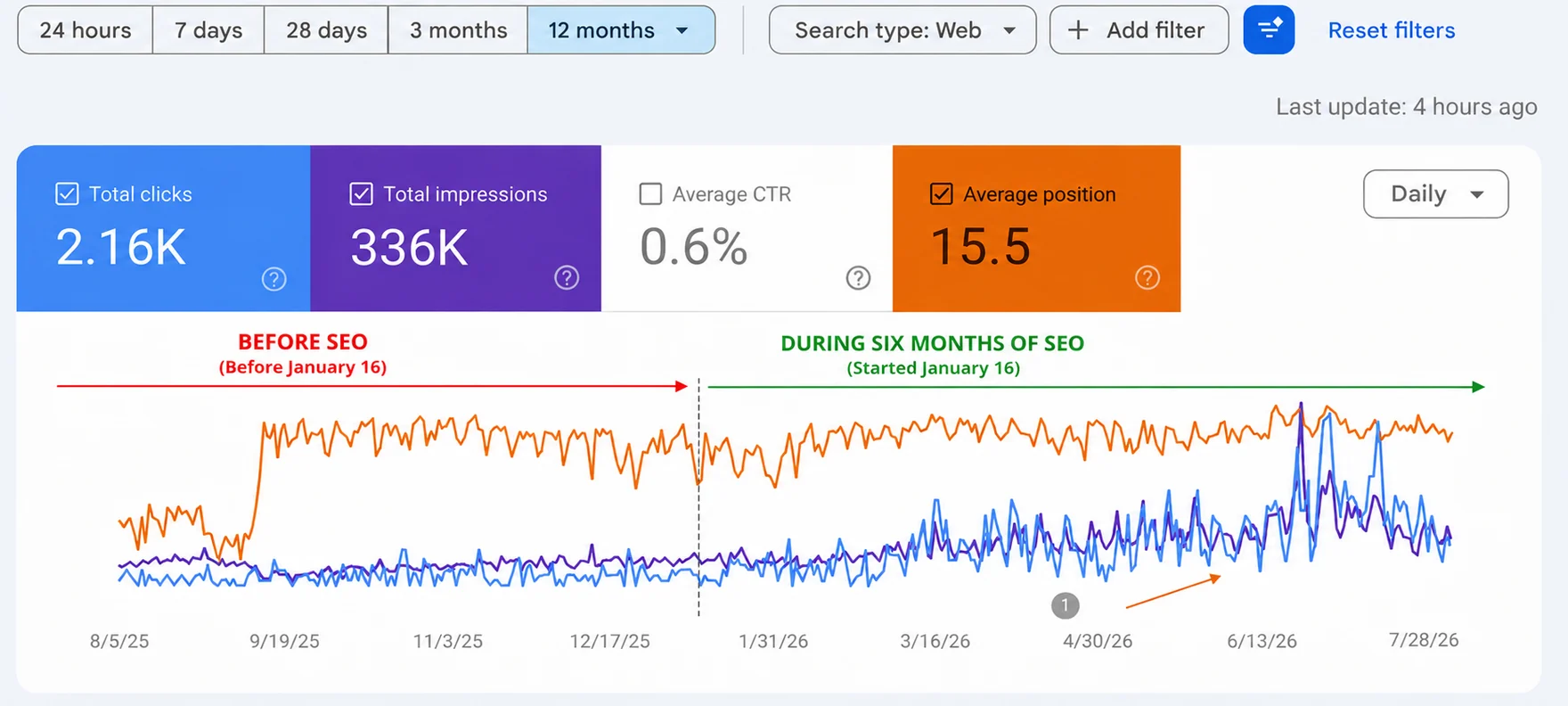The width and height of the screenshot is (1568, 706).
Task: Click the chart annotation marker 1
Action: (1065, 605)
